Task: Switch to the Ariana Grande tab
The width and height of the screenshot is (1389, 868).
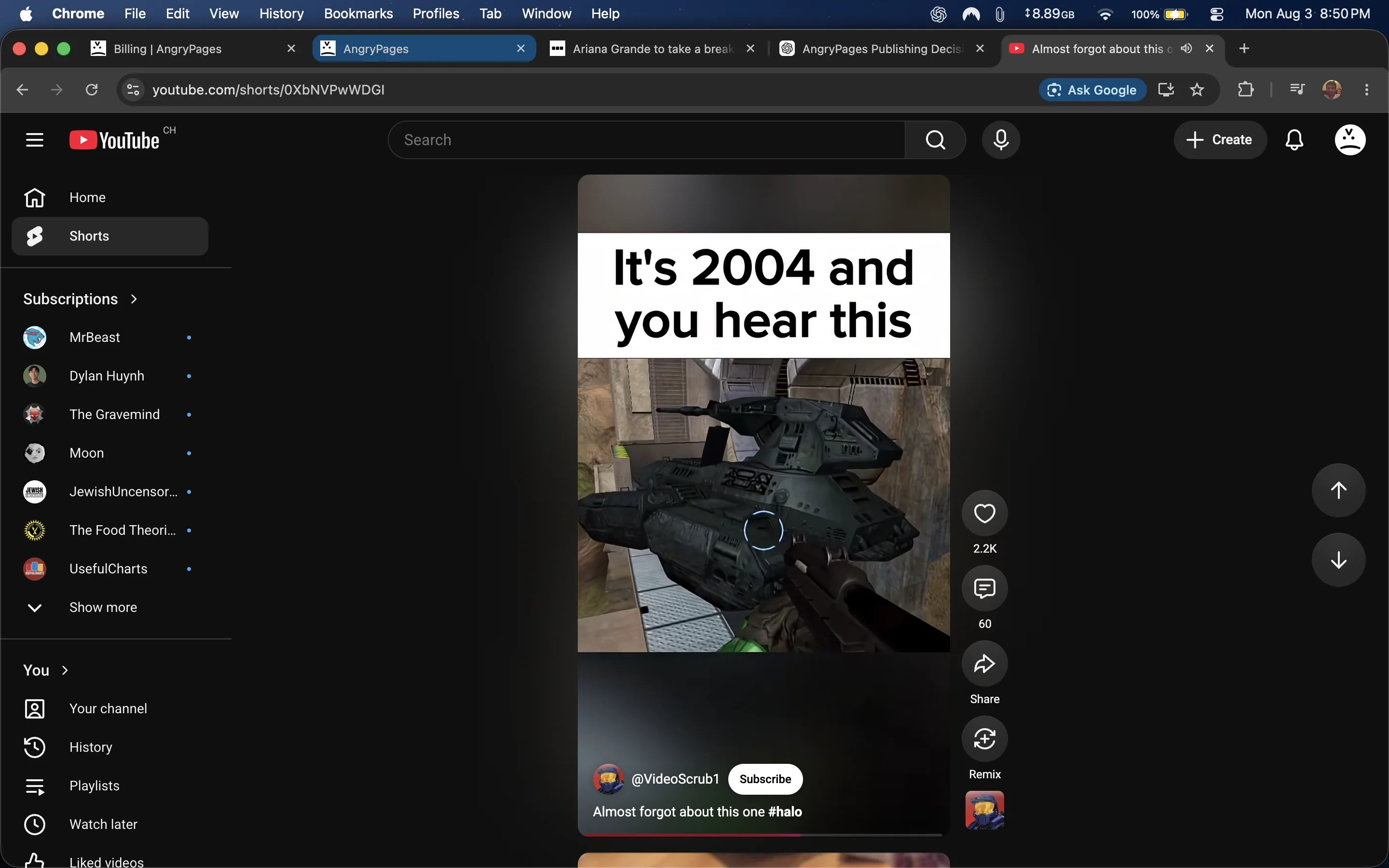Action: coord(653,49)
